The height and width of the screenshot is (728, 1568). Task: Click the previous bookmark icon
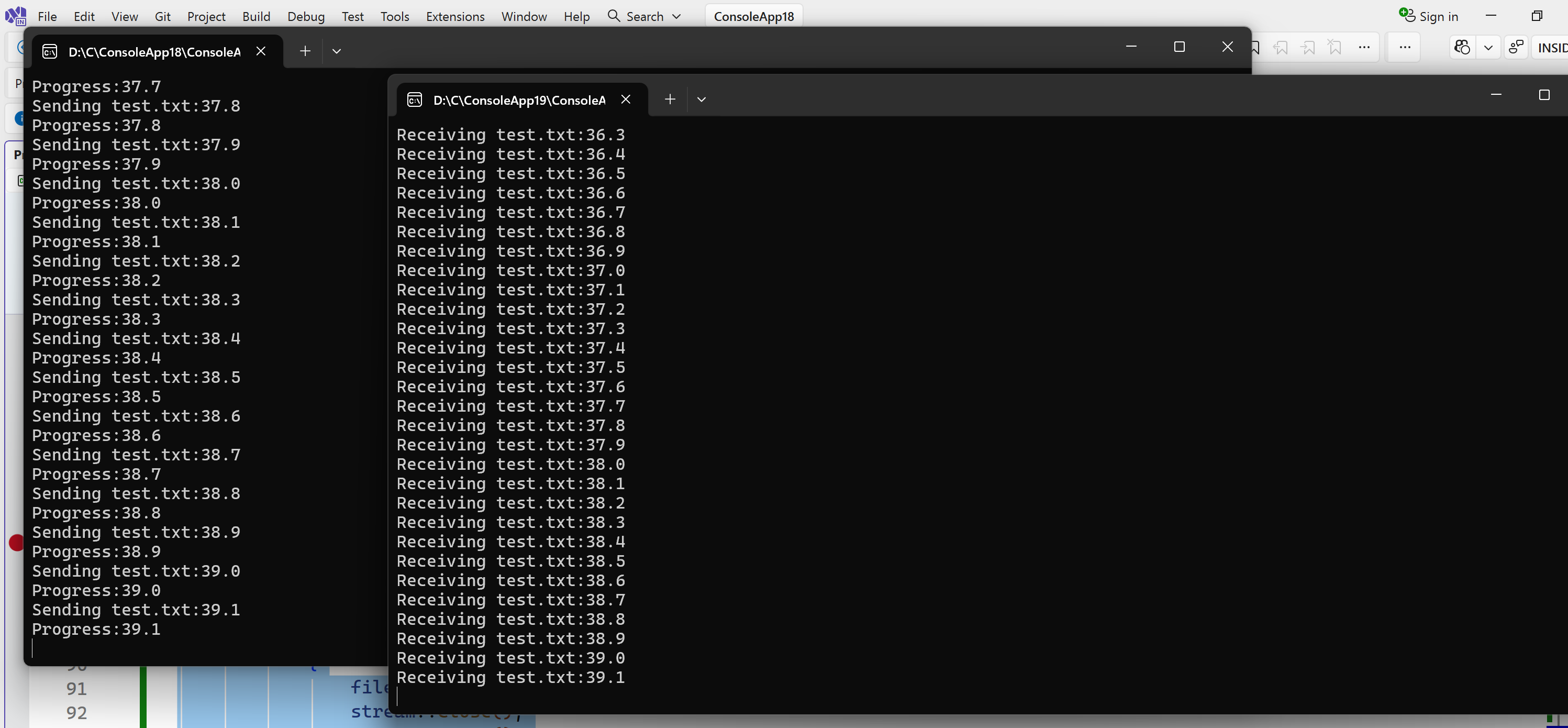pyautogui.click(x=1280, y=48)
